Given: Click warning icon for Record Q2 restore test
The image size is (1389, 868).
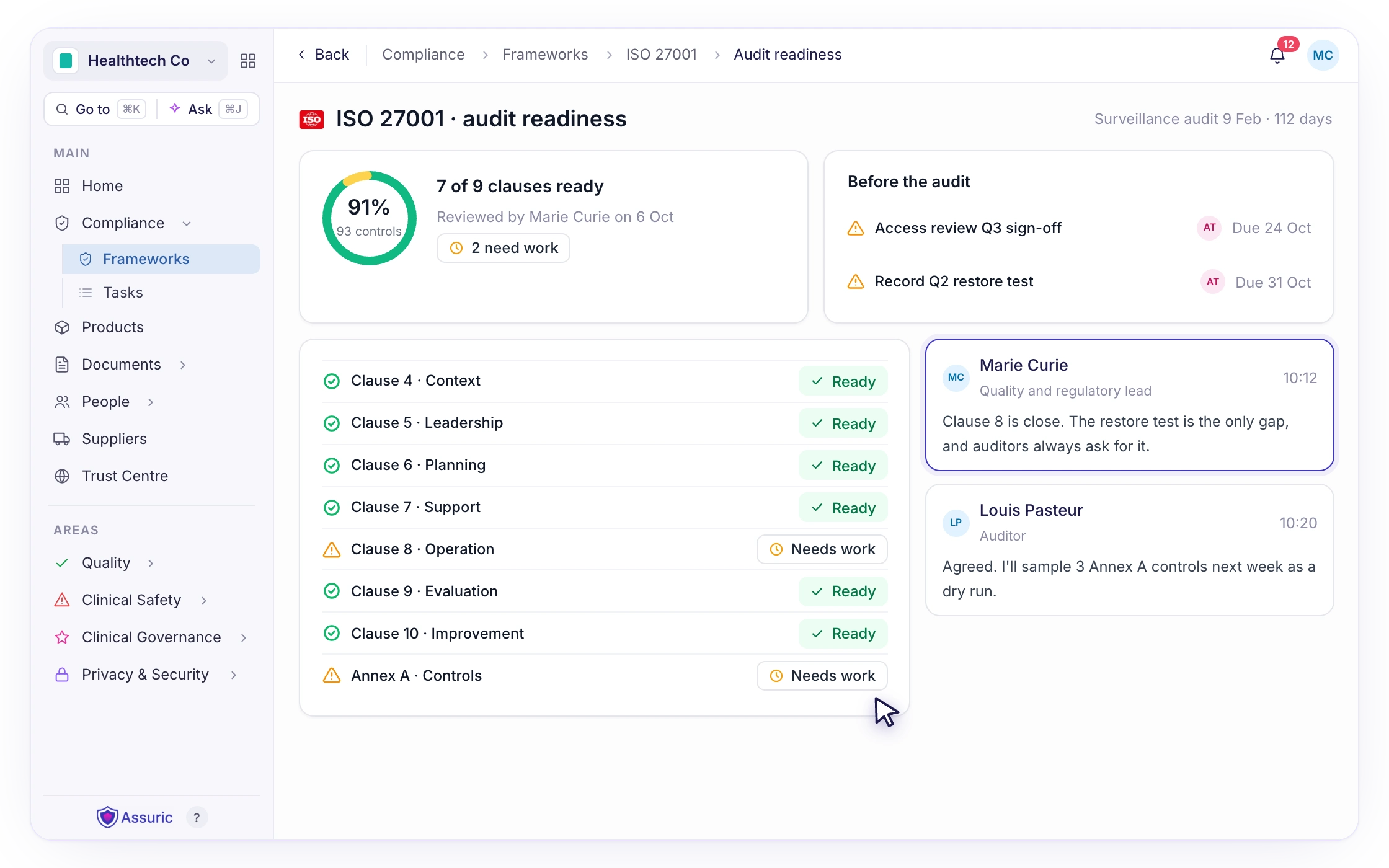Looking at the screenshot, I should pos(856,281).
